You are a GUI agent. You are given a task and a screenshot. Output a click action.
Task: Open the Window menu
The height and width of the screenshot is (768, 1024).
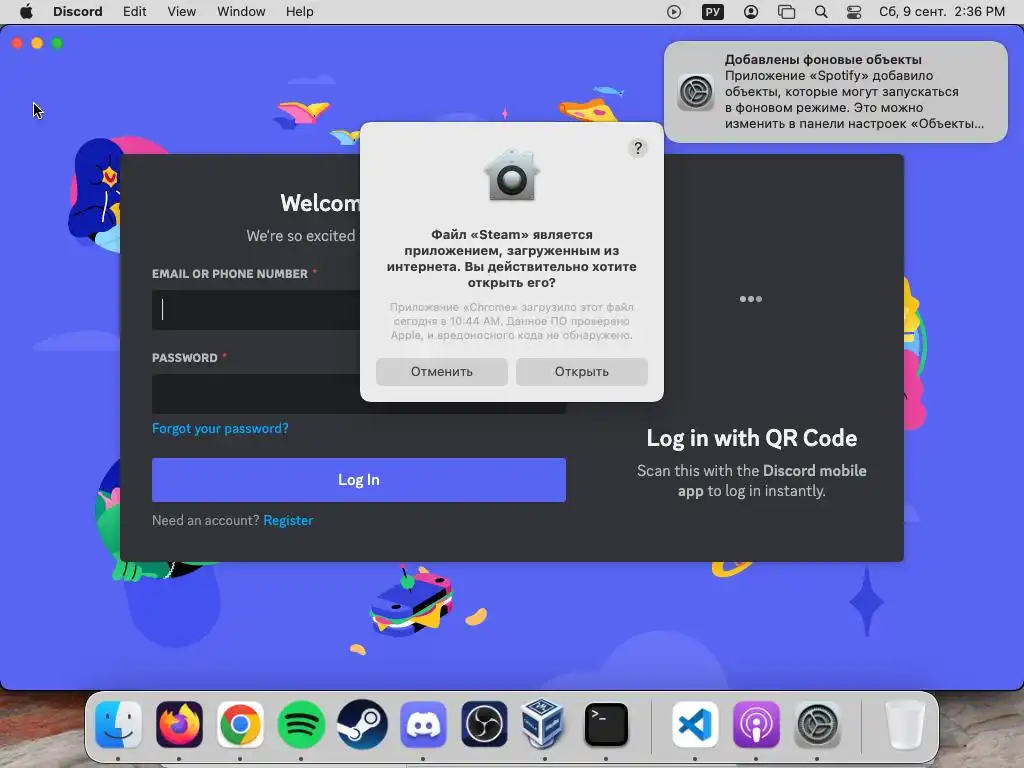point(241,12)
